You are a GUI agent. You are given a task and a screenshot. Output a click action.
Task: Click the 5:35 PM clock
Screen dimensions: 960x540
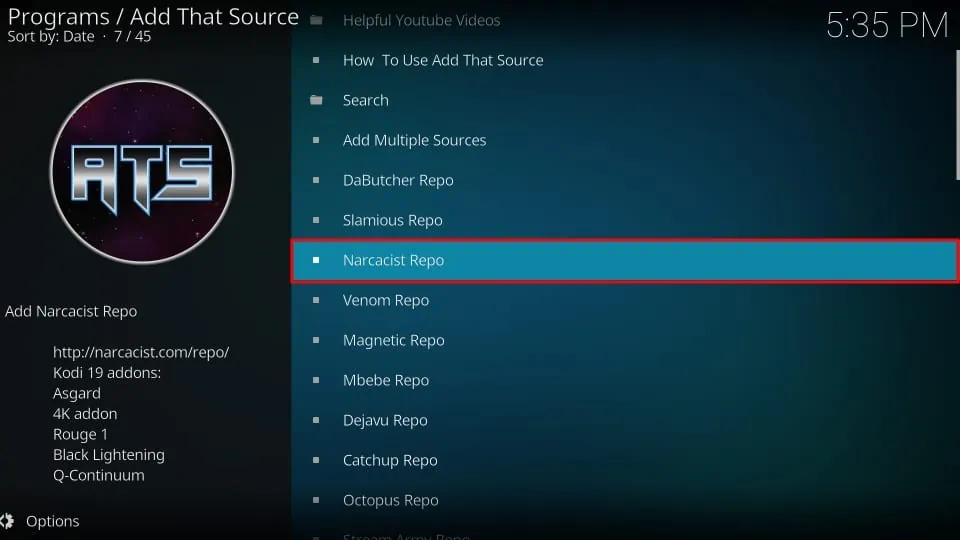[x=887, y=26]
